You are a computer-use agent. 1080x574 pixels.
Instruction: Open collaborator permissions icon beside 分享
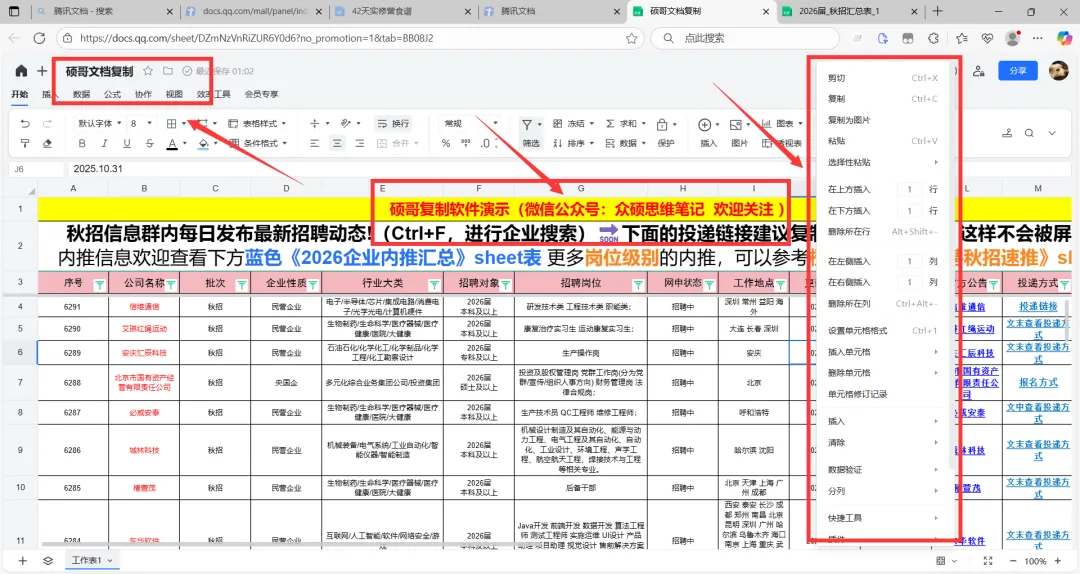click(x=979, y=71)
